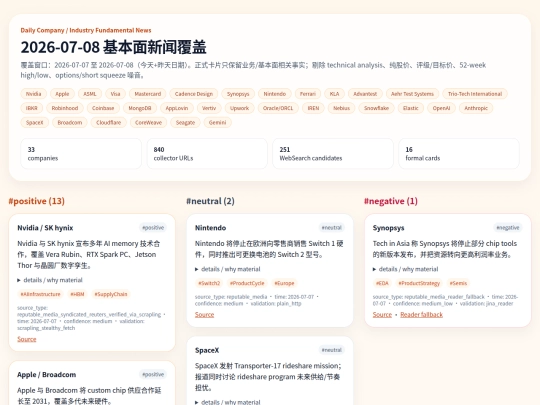Click the #Semis hashtag
Viewport: 540px width, 405px height.
[458, 283]
